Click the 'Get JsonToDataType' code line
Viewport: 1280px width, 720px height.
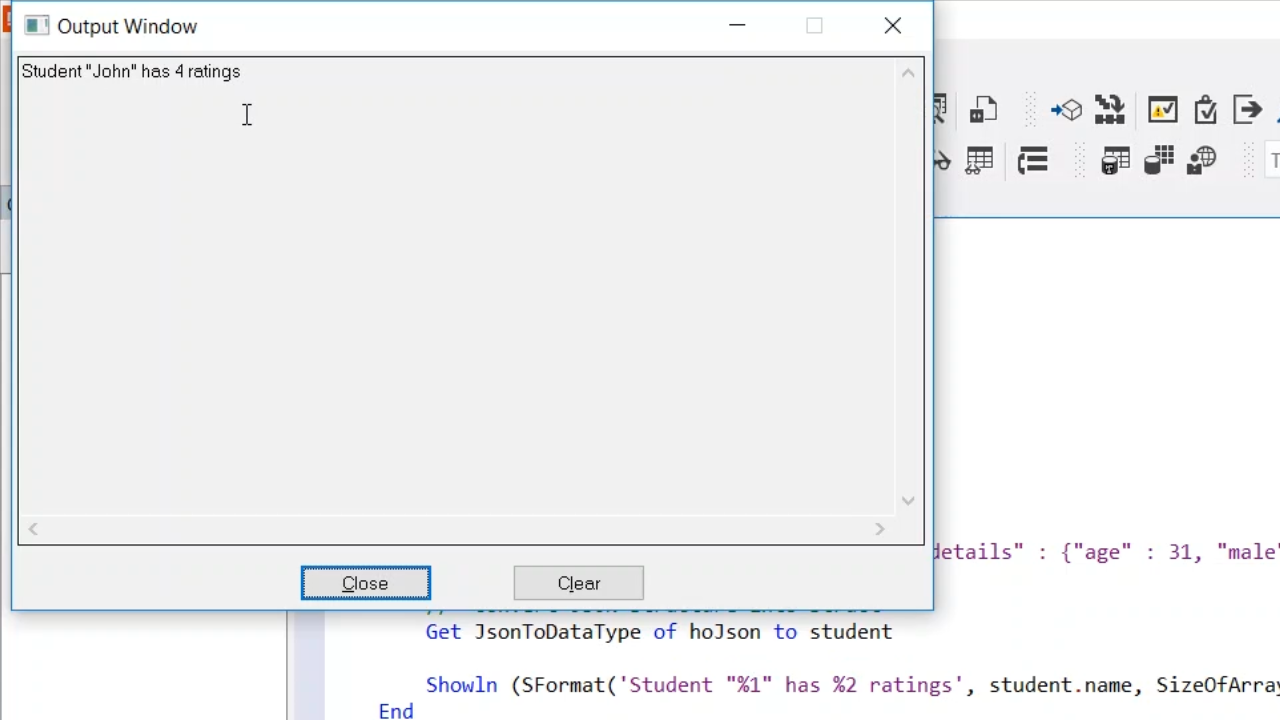pyautogui.click(x=658, y=632)
